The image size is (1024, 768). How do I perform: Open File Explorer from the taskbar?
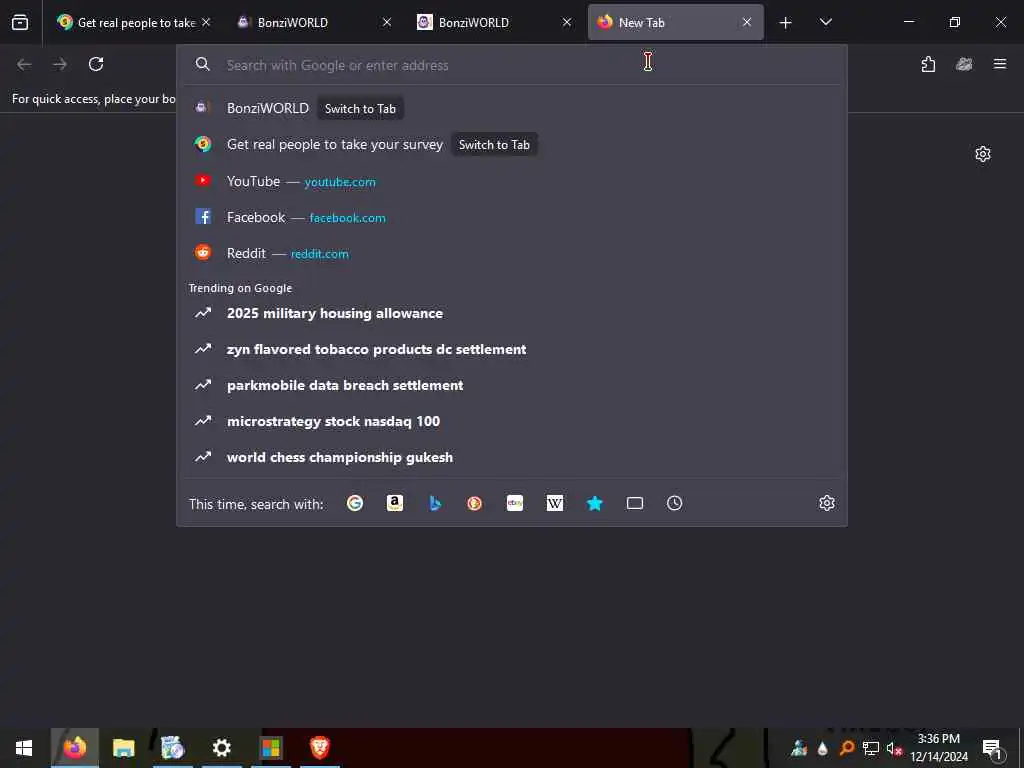click(123, 748)
